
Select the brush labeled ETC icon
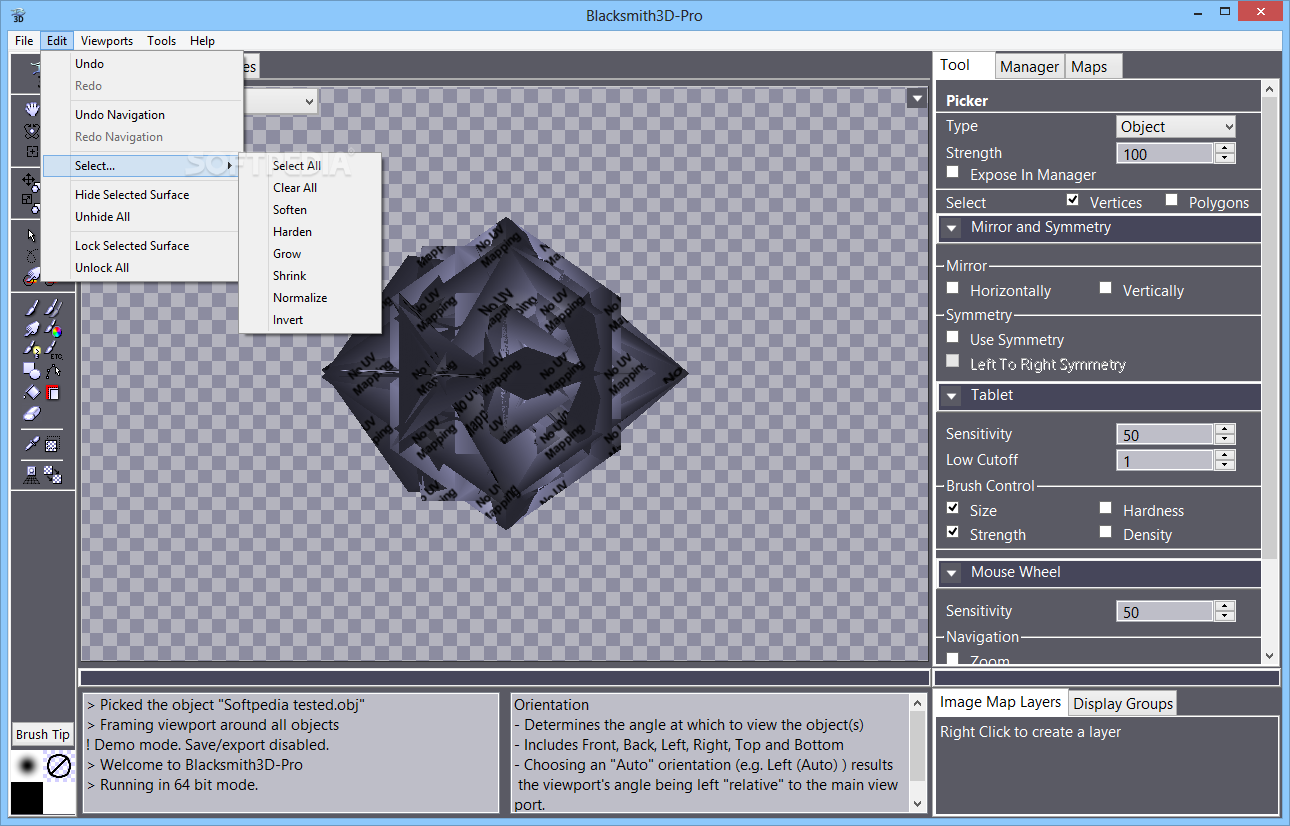(53, 350)
